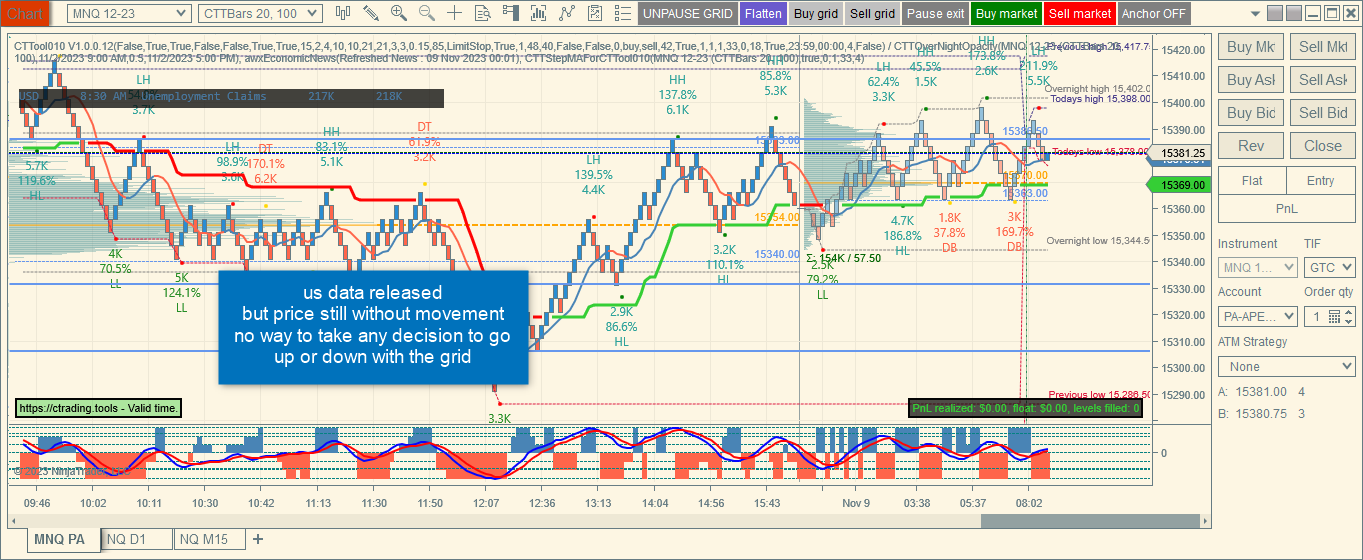This screenshot has width=1363, height=560.
Task: Click the Flatten button
Action: pyautogui.click(x=763, y=14)
